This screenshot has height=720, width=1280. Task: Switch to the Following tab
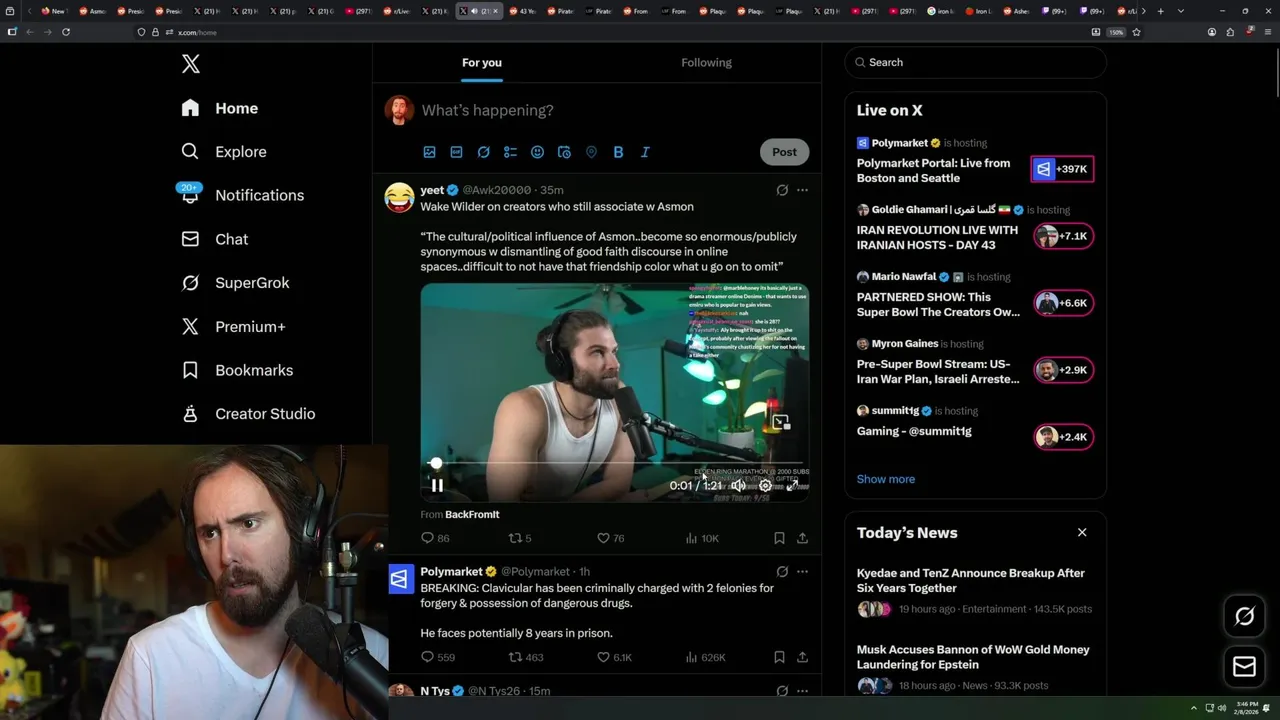pyautogui.click(x=706, y=62)
